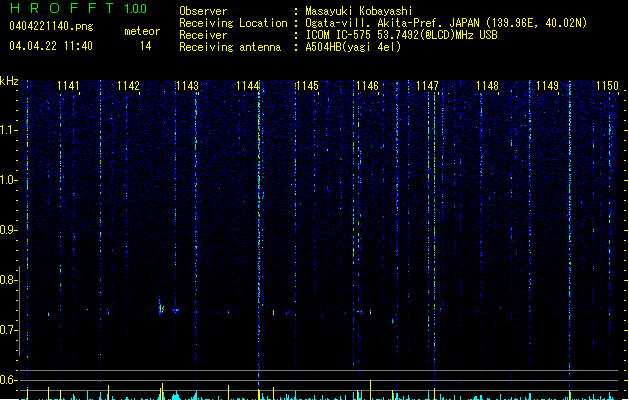Click the Receiving antenna label
The image size is (629, 400).
tap(230, 47)
